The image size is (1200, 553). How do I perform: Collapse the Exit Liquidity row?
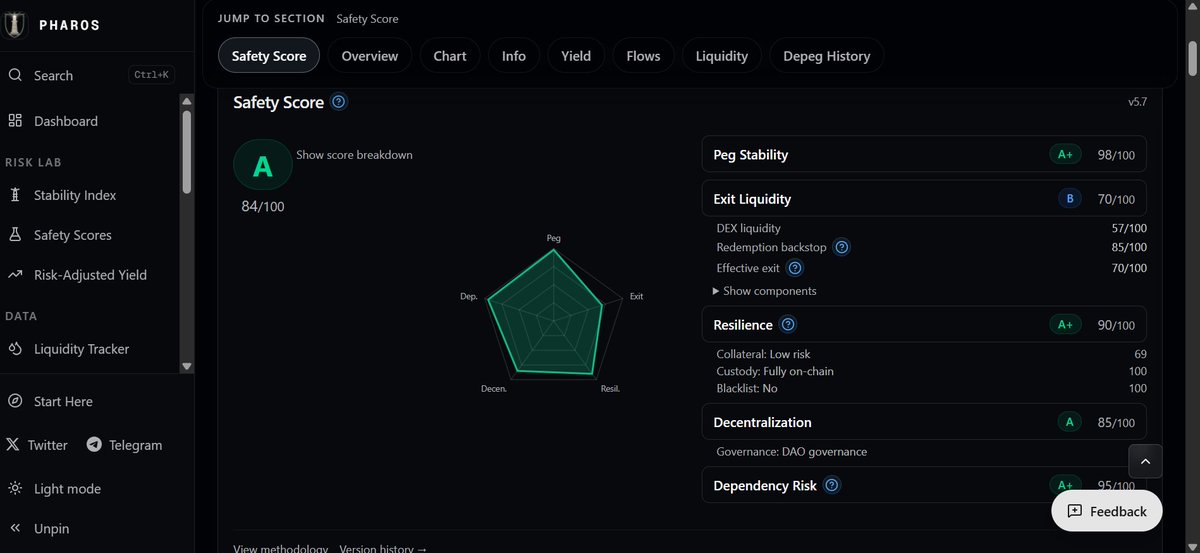pos(924,199)
